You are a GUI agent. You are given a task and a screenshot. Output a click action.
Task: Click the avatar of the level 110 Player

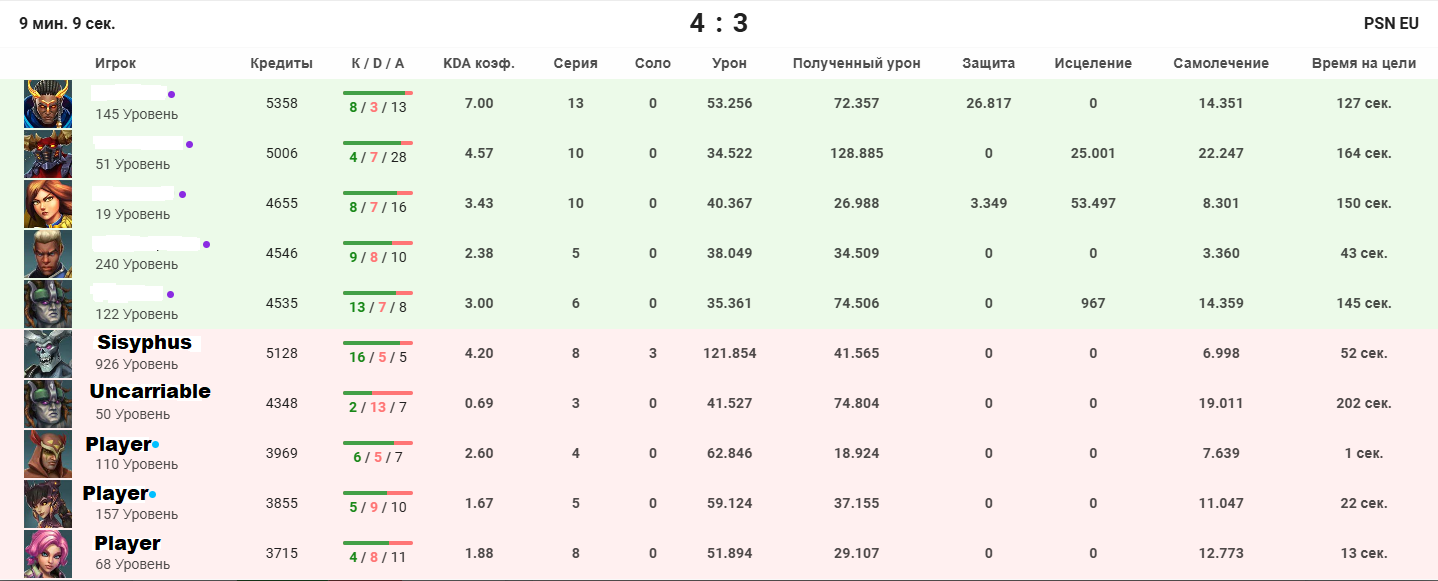(x=48, y=454)
